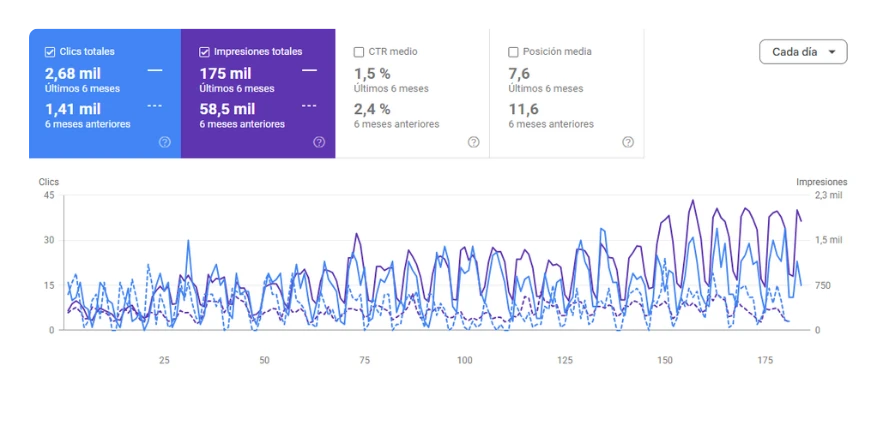
Task: Uncheck the Impresiones totales checkbox
Action: click(x=204, y=52)
